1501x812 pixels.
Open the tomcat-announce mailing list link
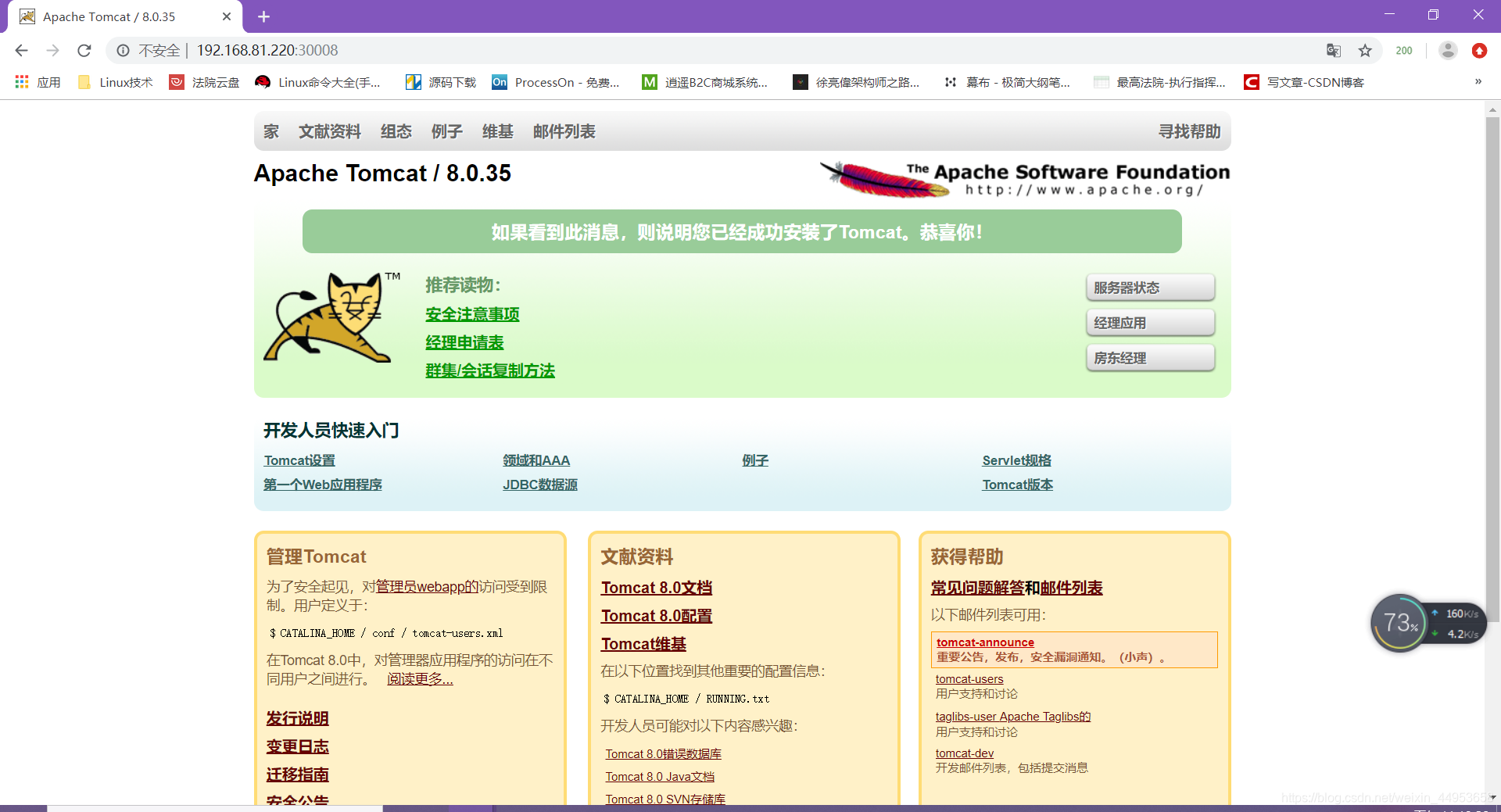(x=984, y=642)
